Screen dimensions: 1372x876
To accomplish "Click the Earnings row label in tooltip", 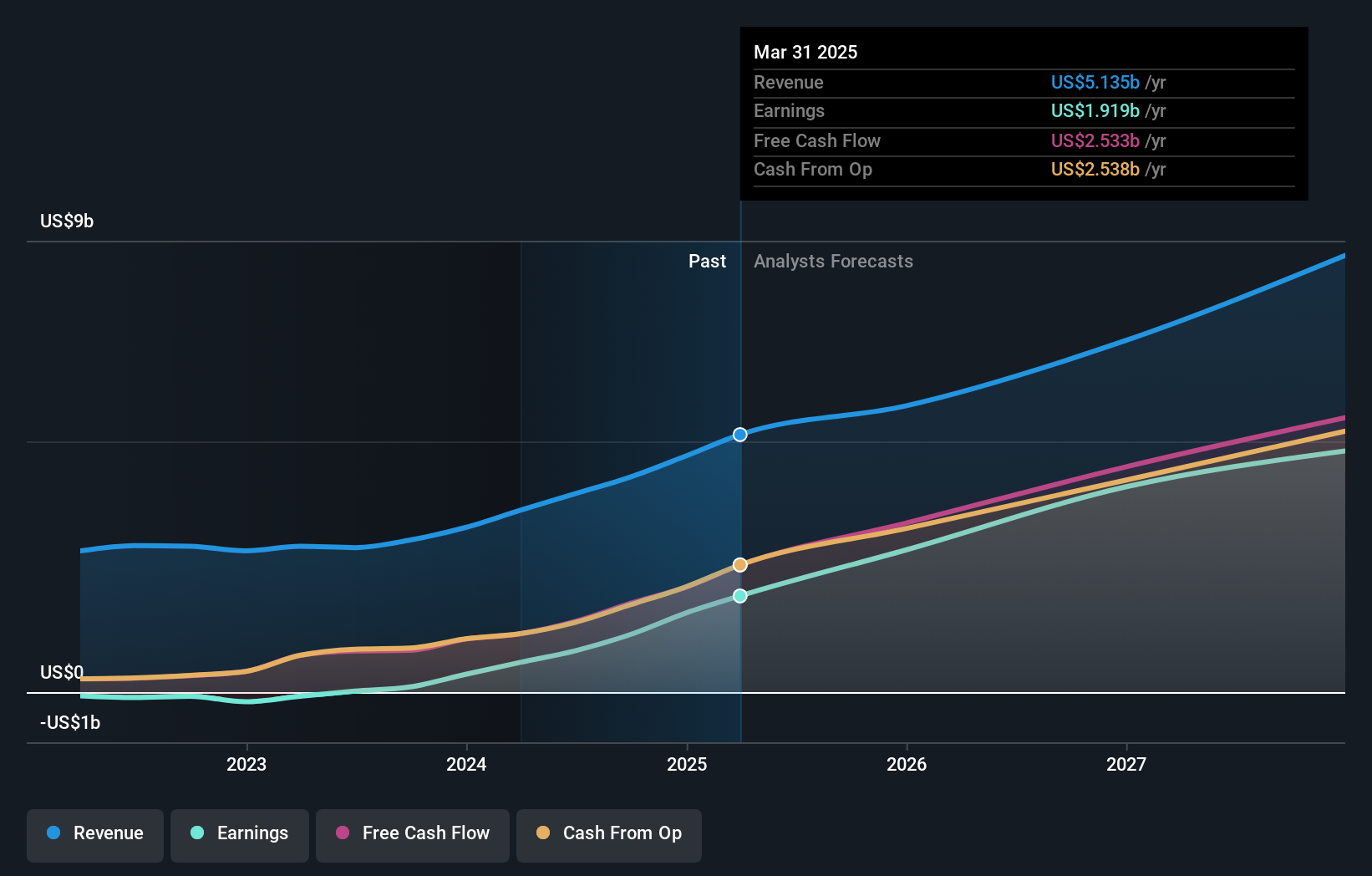I will point(789,110).
